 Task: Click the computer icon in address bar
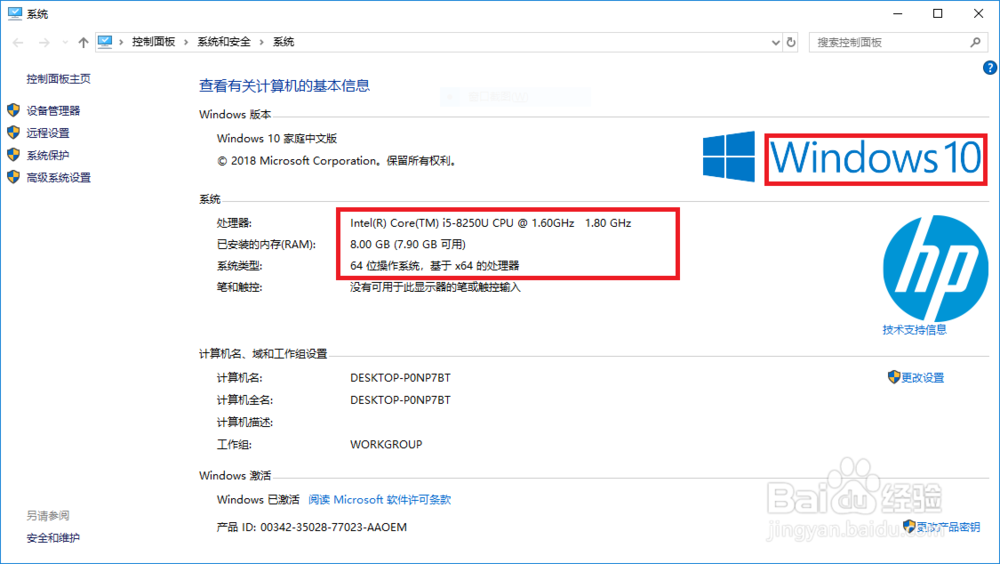pyautogui.click(x=105, y=42)
